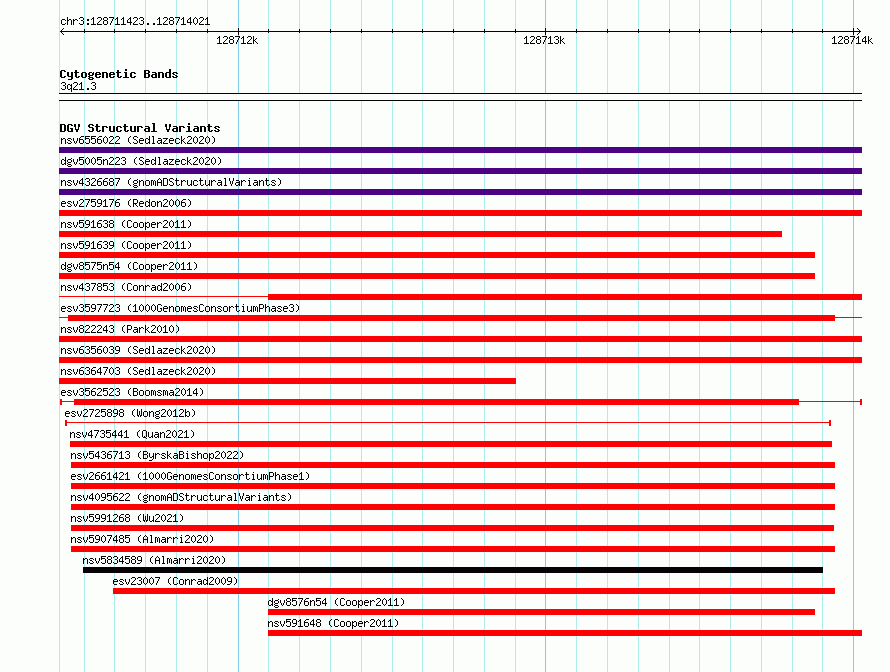This screenshot has width=890, height=672.
Task: Click the nsv6556022 (Sedlazeck2020) label
Action: coord(138,140)
